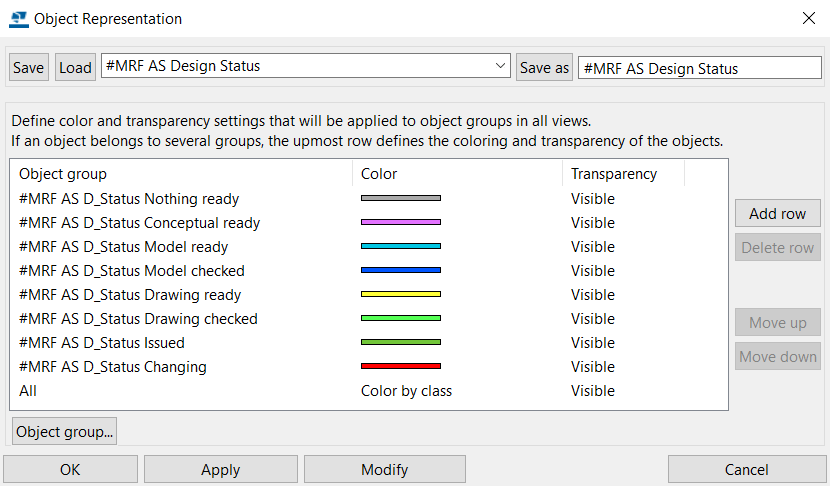
Task: Cancel the Object Representation dialog
Action: click(747, 470)
